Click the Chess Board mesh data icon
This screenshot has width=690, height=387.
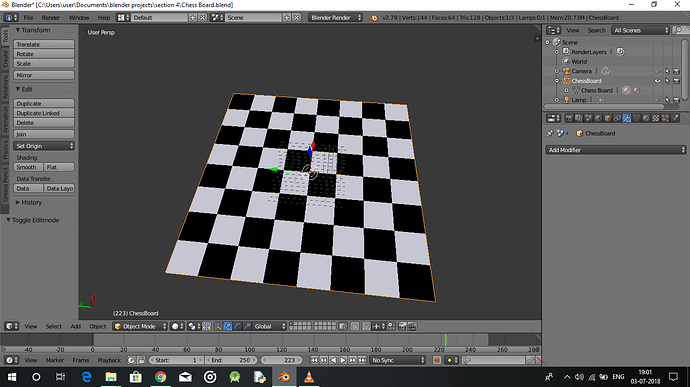pyautogui.click(x=576, y=90)
